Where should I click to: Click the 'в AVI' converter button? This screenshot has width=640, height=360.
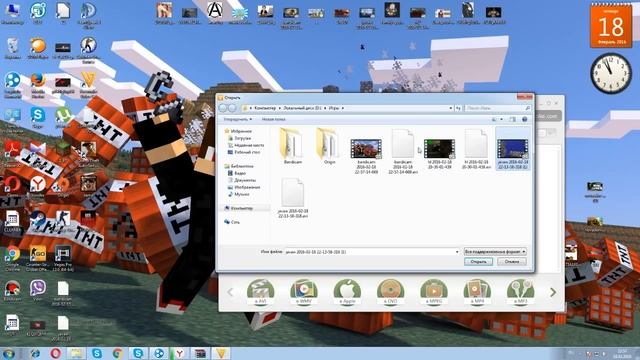coord(260,292)
